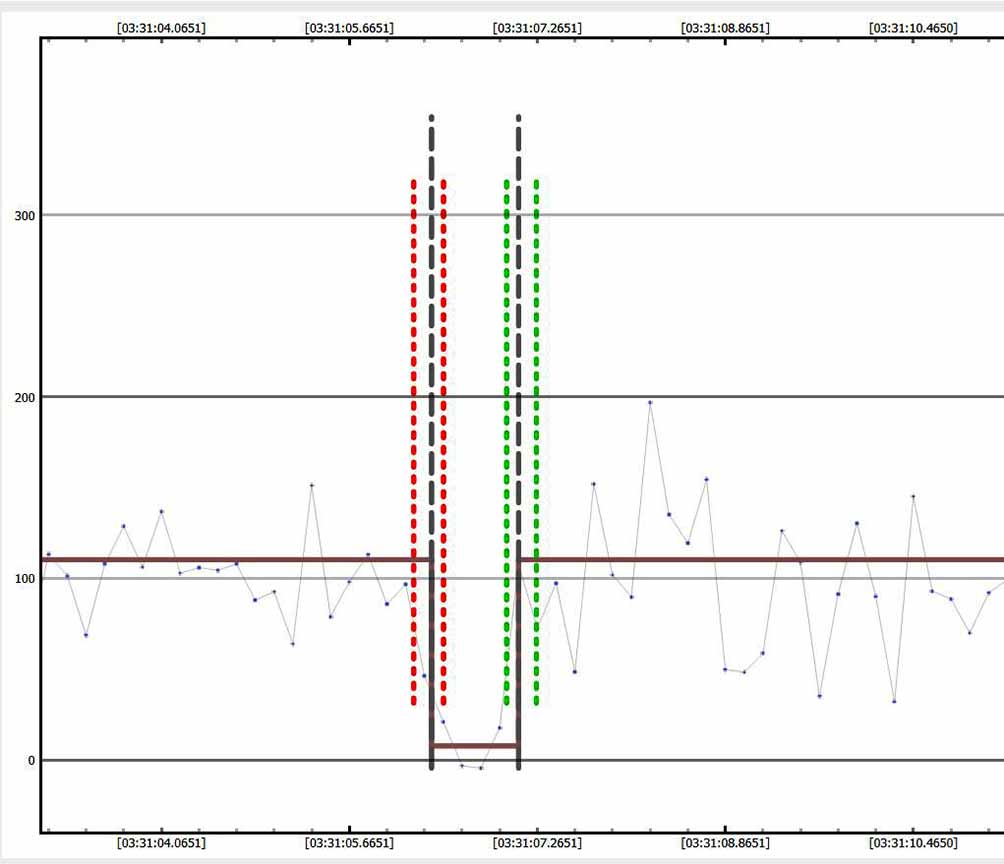Click the brown mean line right of the dip

pos(762,560)
